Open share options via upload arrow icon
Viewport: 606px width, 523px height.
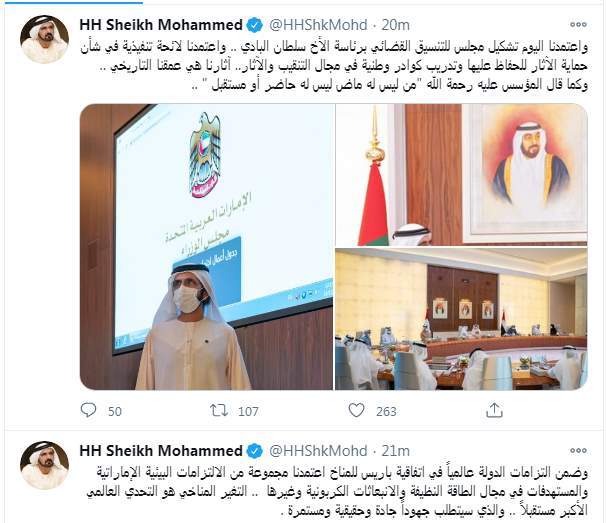[x=494, y=410]
